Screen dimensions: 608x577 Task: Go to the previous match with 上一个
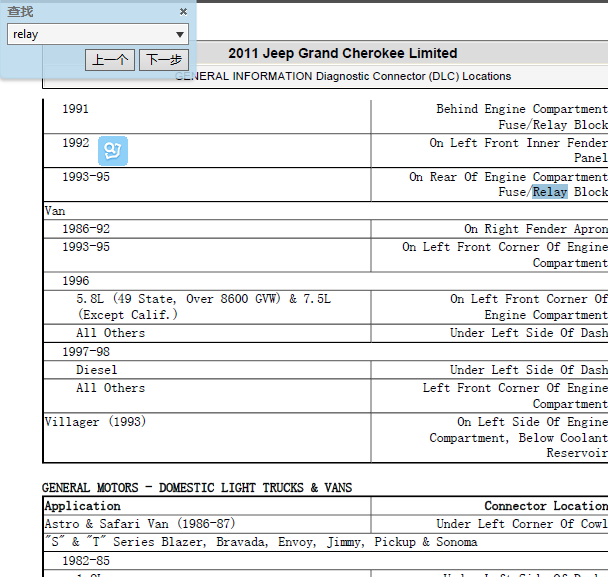pyautogui.click(x=110, y=60)
